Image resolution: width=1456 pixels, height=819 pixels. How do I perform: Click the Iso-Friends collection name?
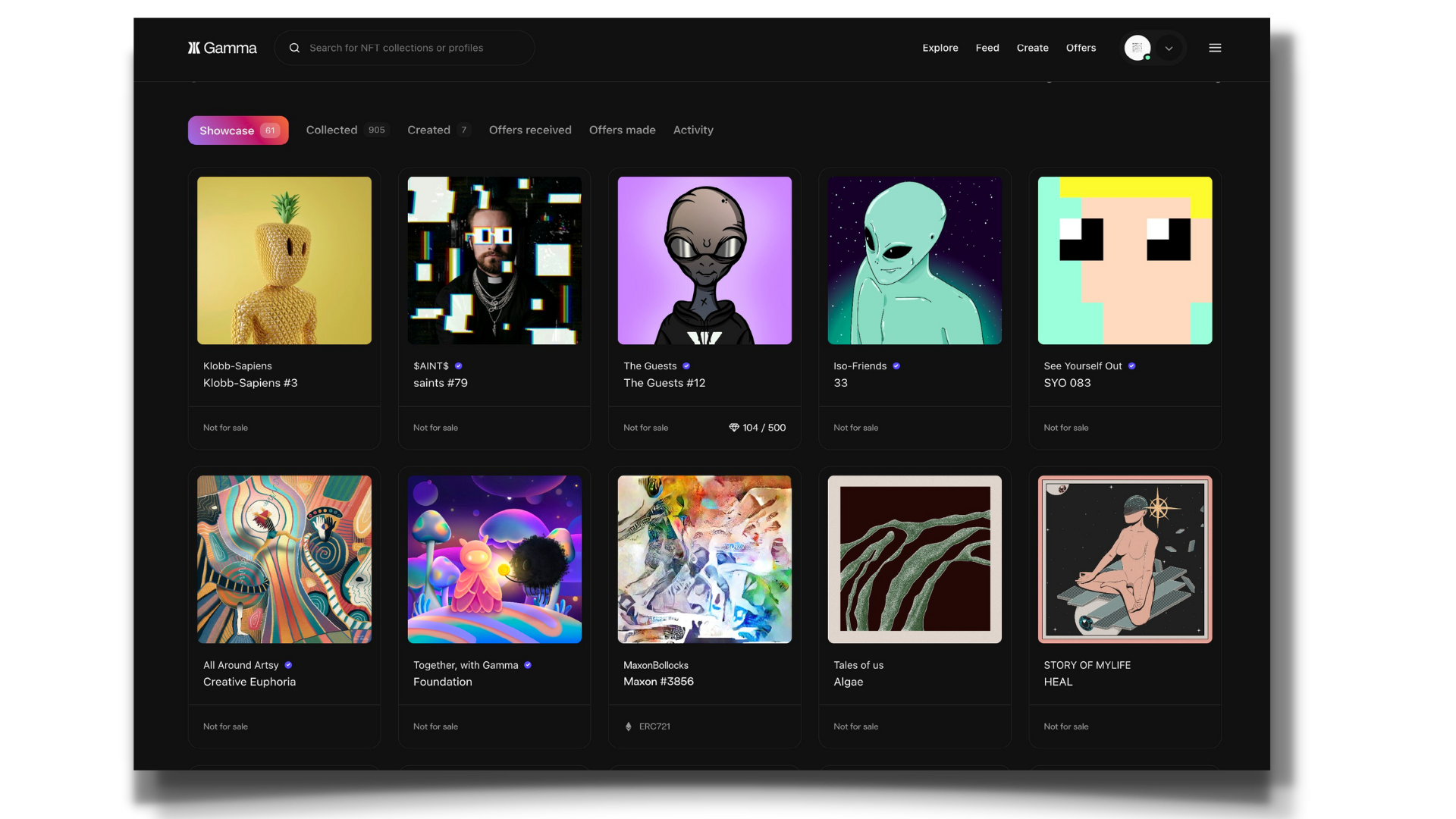coord(860,366)
